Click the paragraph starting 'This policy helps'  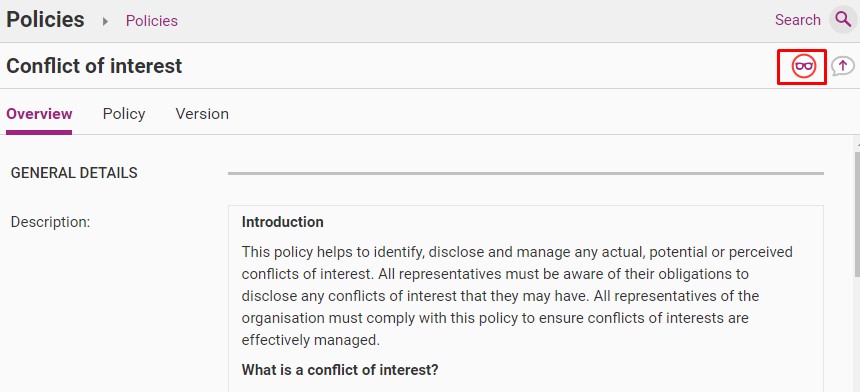pos(517,296)
